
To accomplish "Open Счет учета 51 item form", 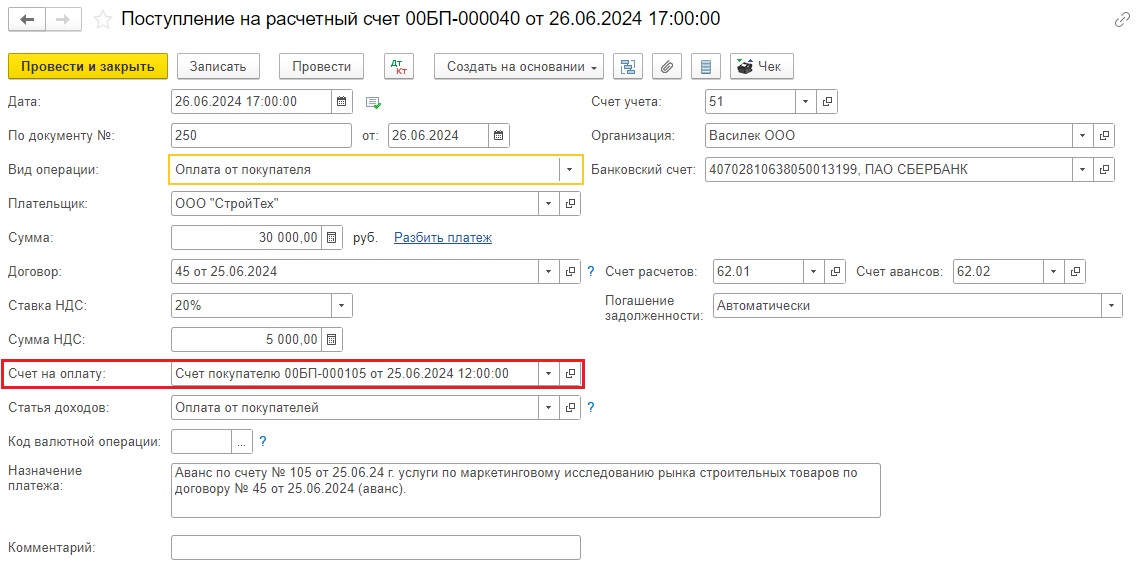I will click(x=827, y=102).
